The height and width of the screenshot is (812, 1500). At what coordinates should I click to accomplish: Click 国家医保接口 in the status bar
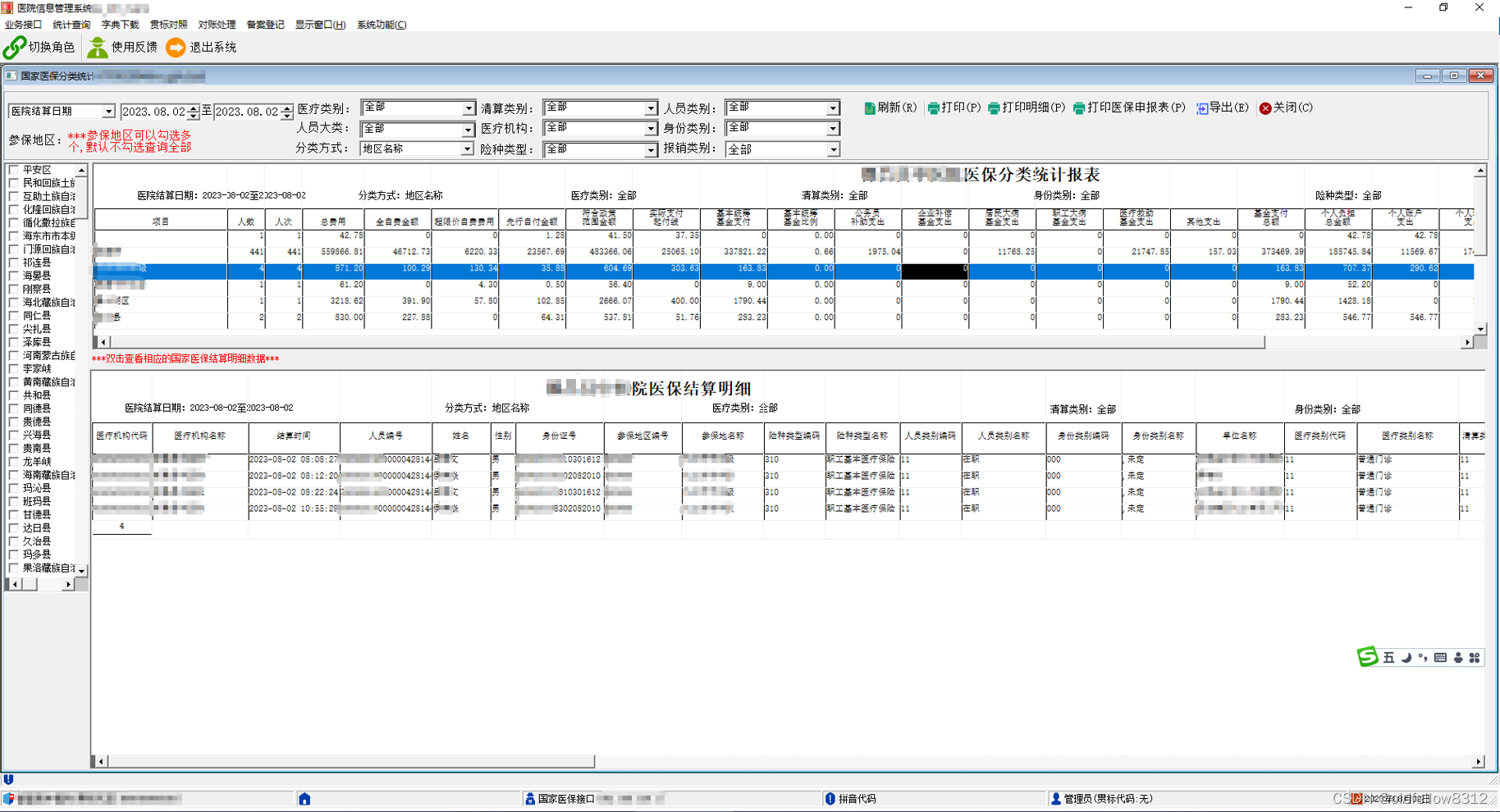click(567, 797)
